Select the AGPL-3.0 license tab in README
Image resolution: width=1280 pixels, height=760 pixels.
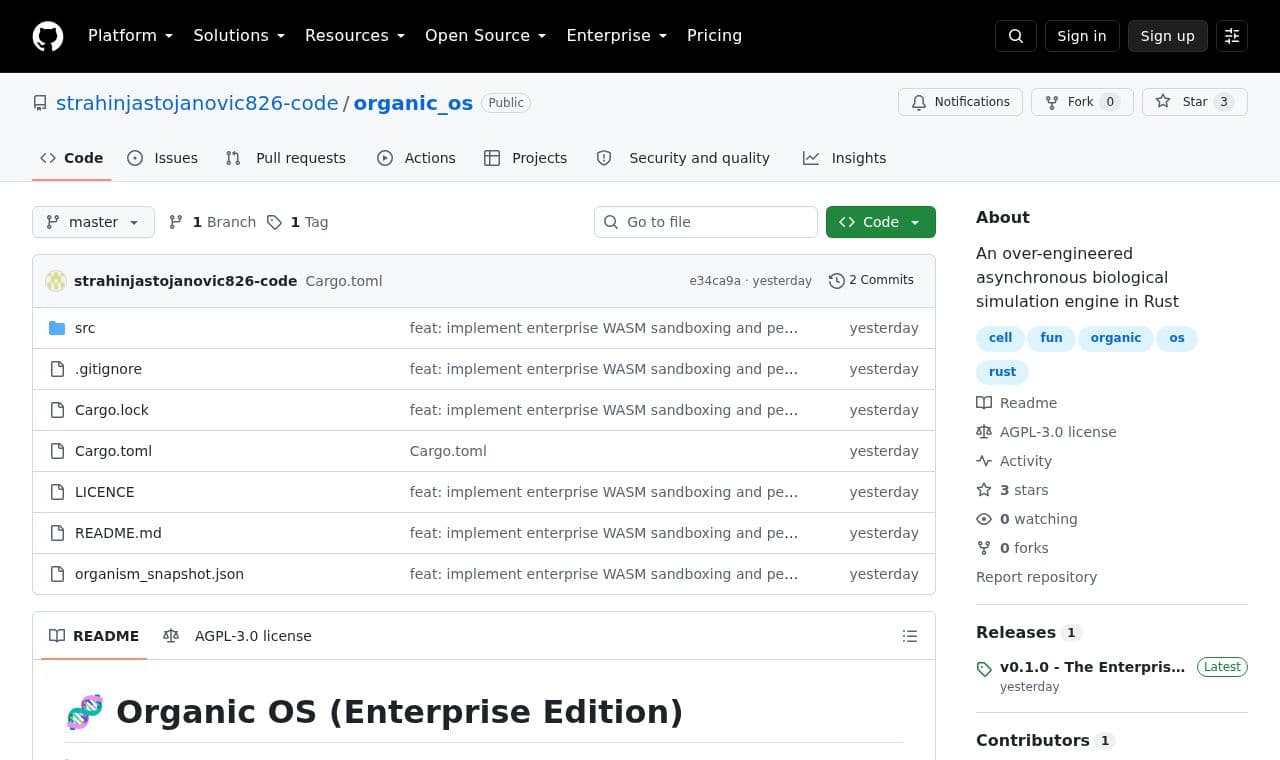coord(238,636)
